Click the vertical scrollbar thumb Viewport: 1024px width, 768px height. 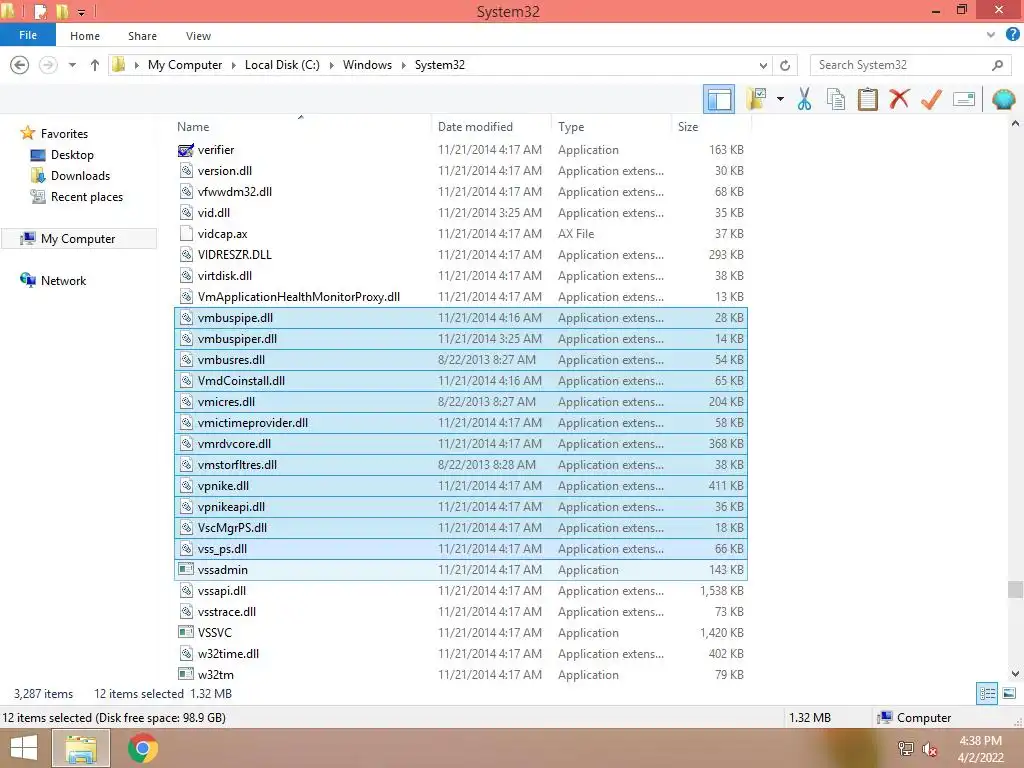point(1015,589)
